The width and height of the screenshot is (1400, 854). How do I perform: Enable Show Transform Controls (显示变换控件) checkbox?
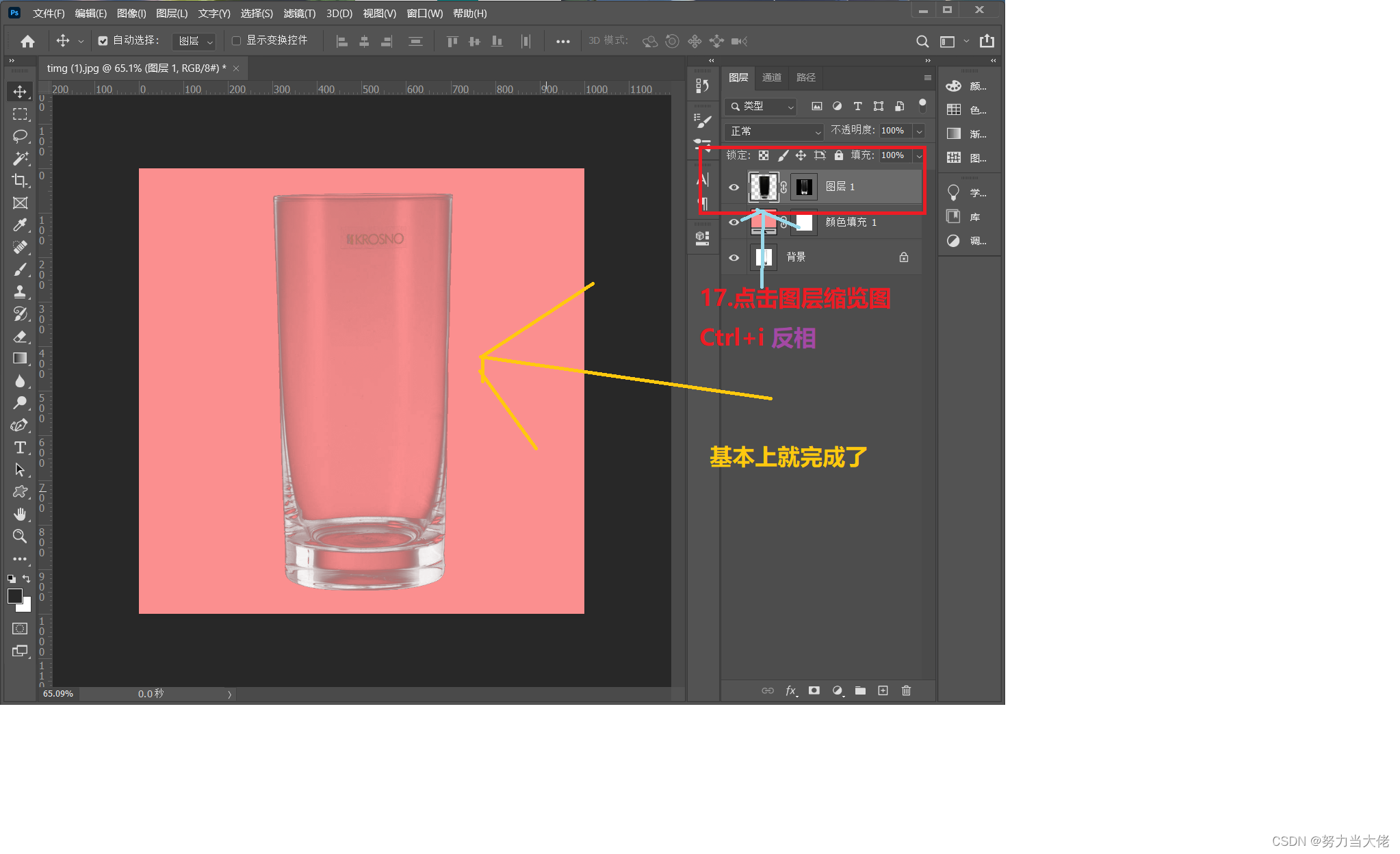[x=236, y=41]
